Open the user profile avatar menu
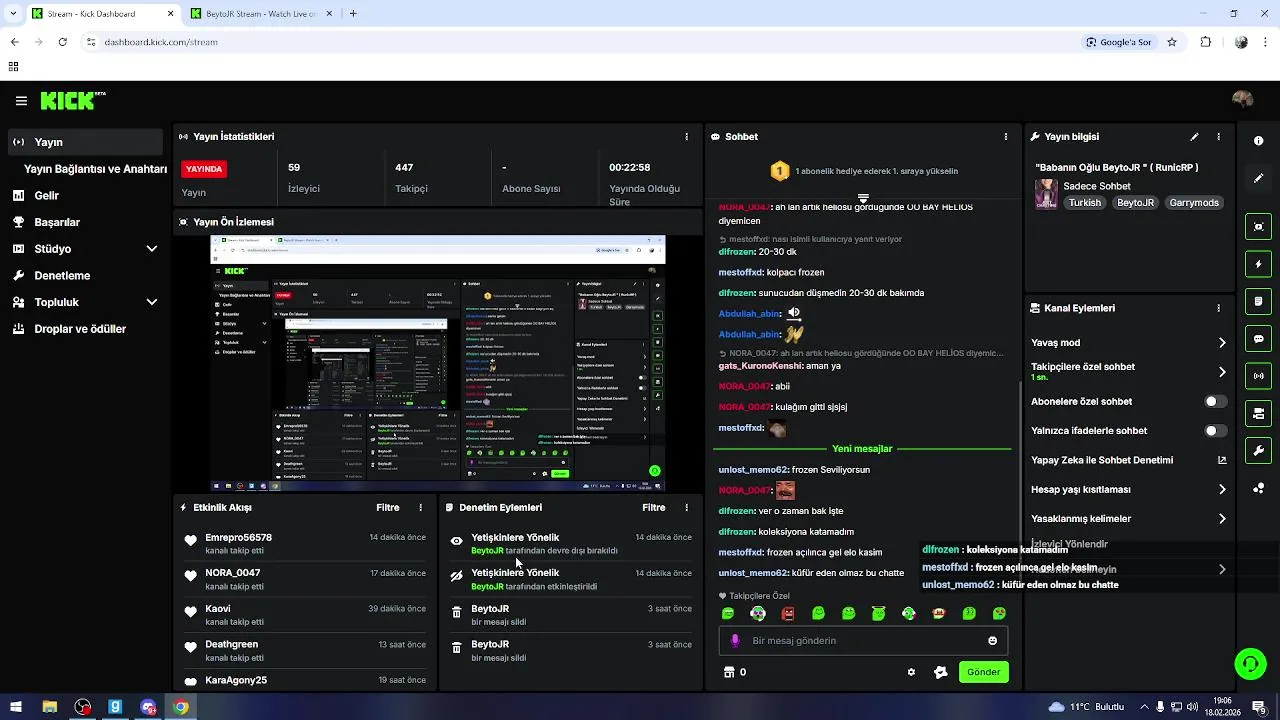The image size is (1280, 720). (1243, 100)
